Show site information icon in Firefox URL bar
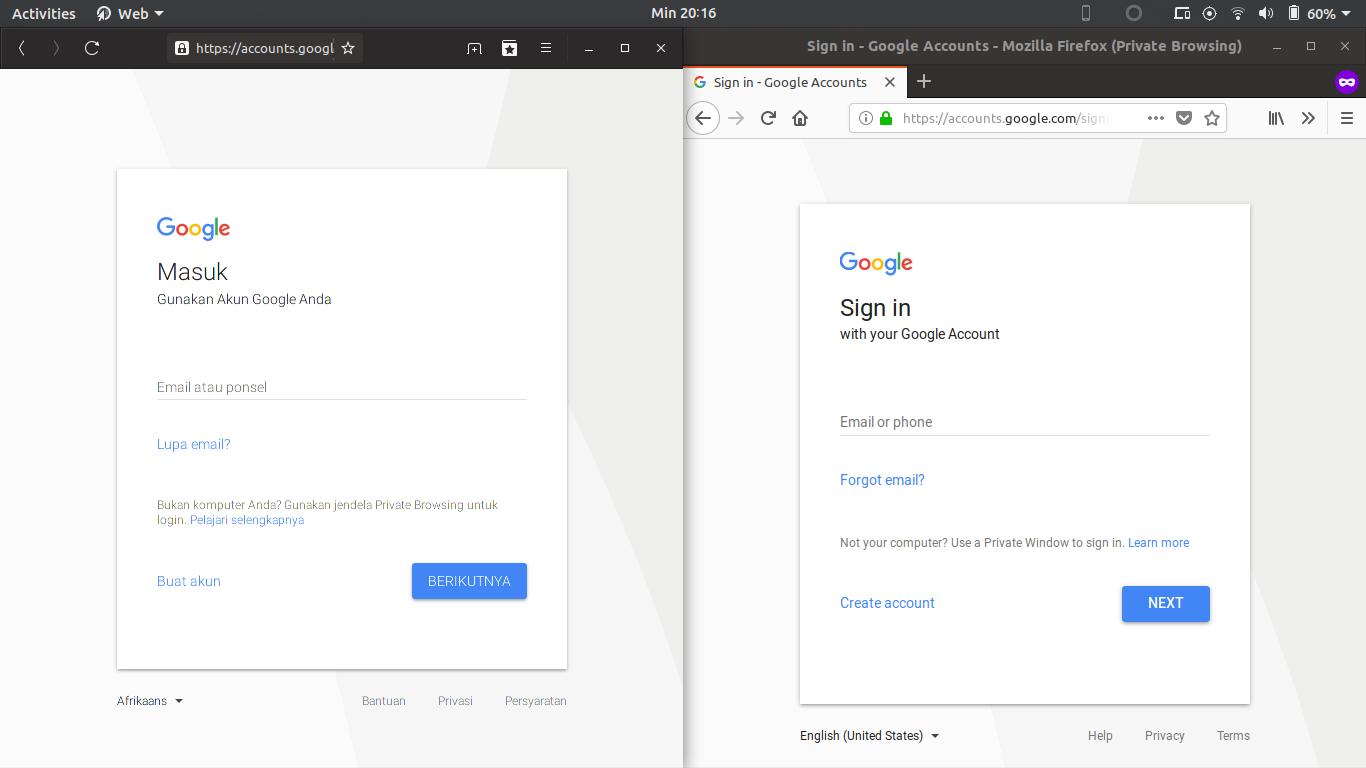The width and height of the screenshot is (1366, 768). 866,118
